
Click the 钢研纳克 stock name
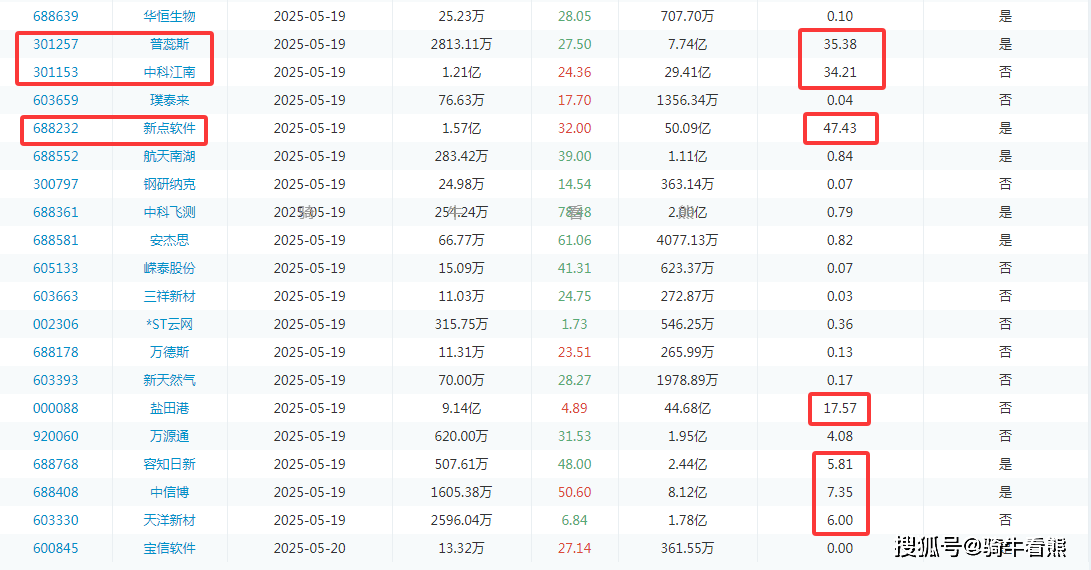click(169, 184)
